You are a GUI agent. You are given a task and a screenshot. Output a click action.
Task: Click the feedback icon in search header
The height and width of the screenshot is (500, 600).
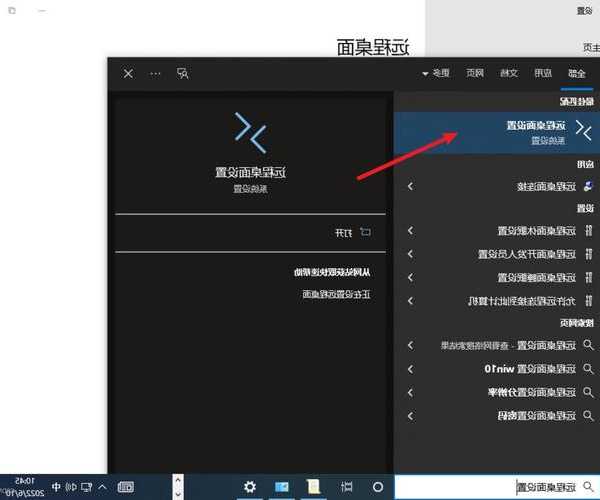click(182, 73)
